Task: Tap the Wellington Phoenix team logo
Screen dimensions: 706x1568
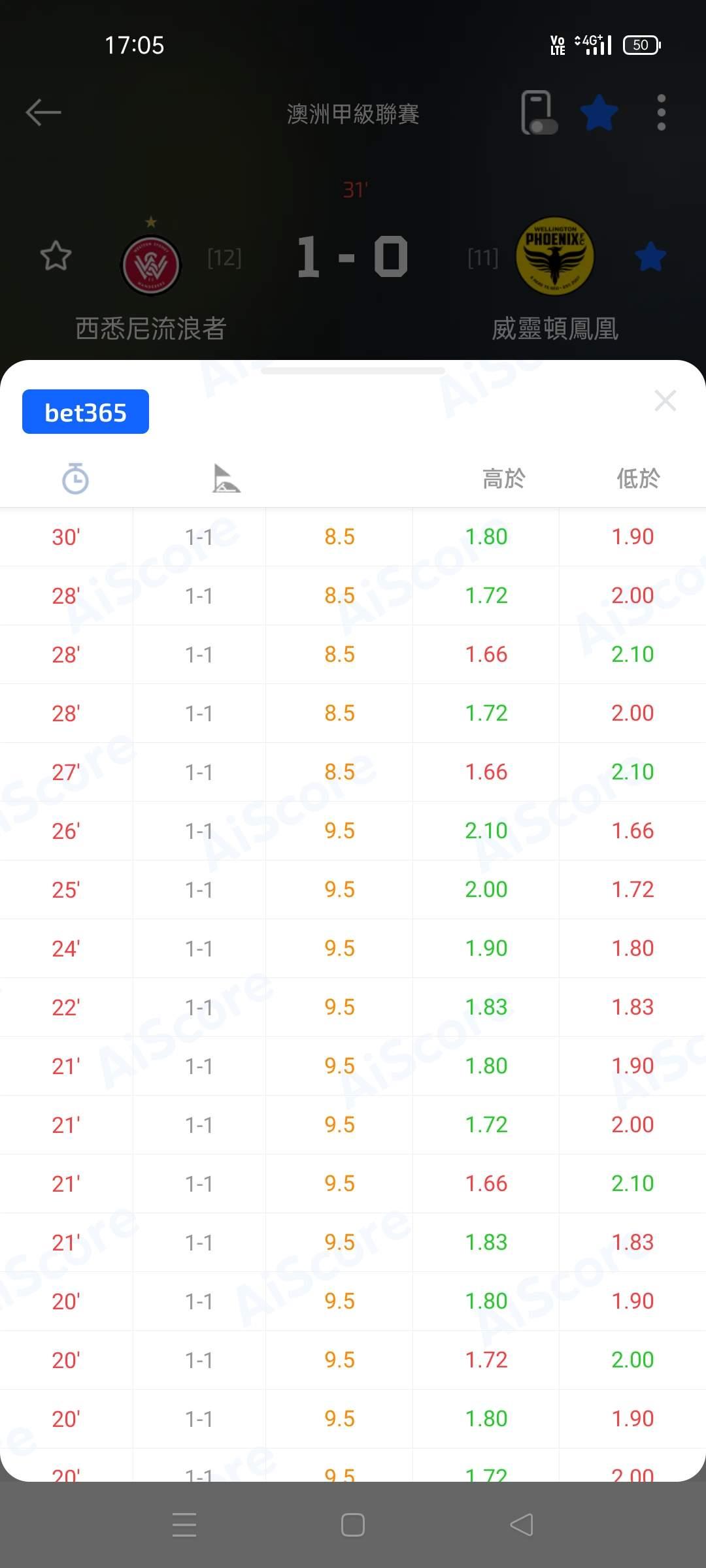Action: (554, 256)
